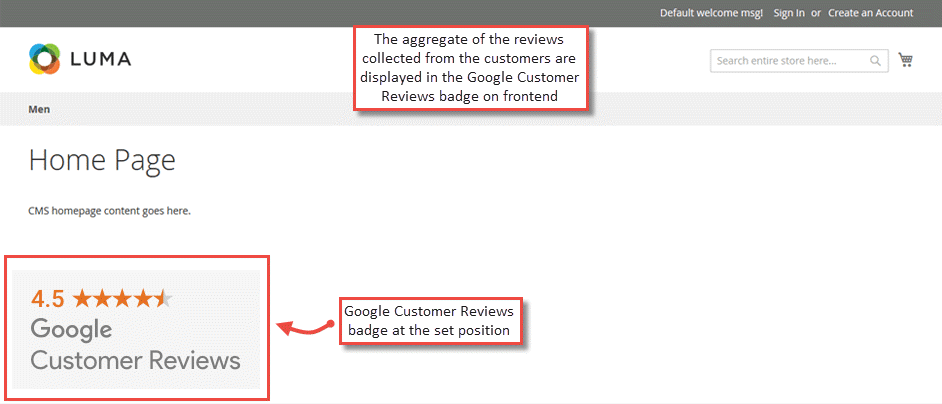942x404 pixels.
Task: Click the Home Page heading
Action: [x=102, y=160]
